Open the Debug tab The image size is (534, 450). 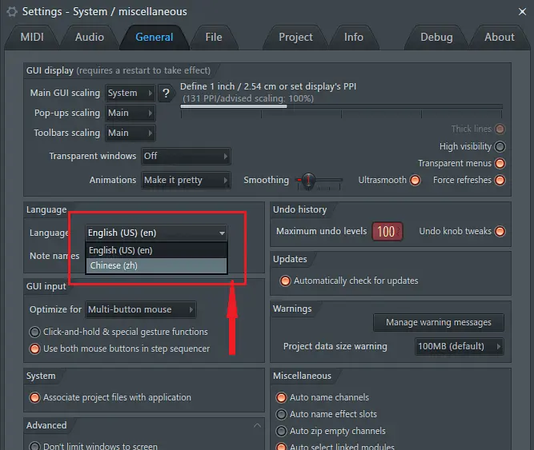pyautogui.click(x=436, y=37)
